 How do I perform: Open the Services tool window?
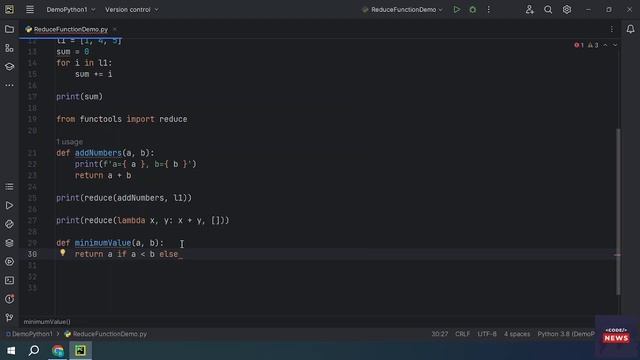coord(9,262)
